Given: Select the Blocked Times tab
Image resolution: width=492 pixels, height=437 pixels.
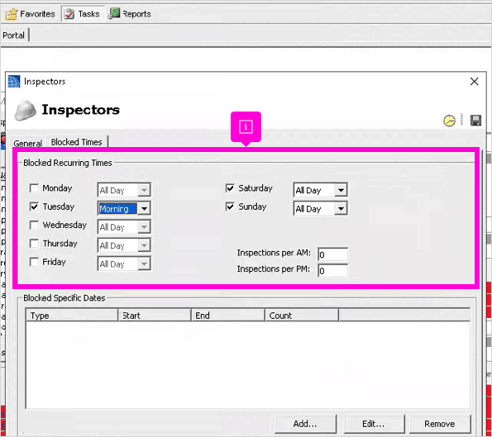Looking at the screenshot, I should coord(76,142).
